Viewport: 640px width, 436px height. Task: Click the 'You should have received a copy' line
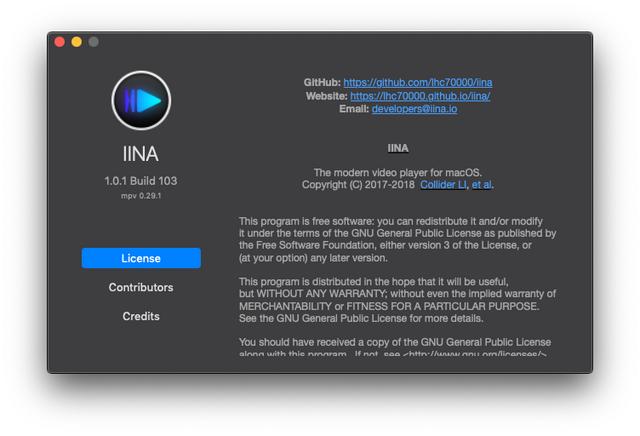(x=395, y=342)
